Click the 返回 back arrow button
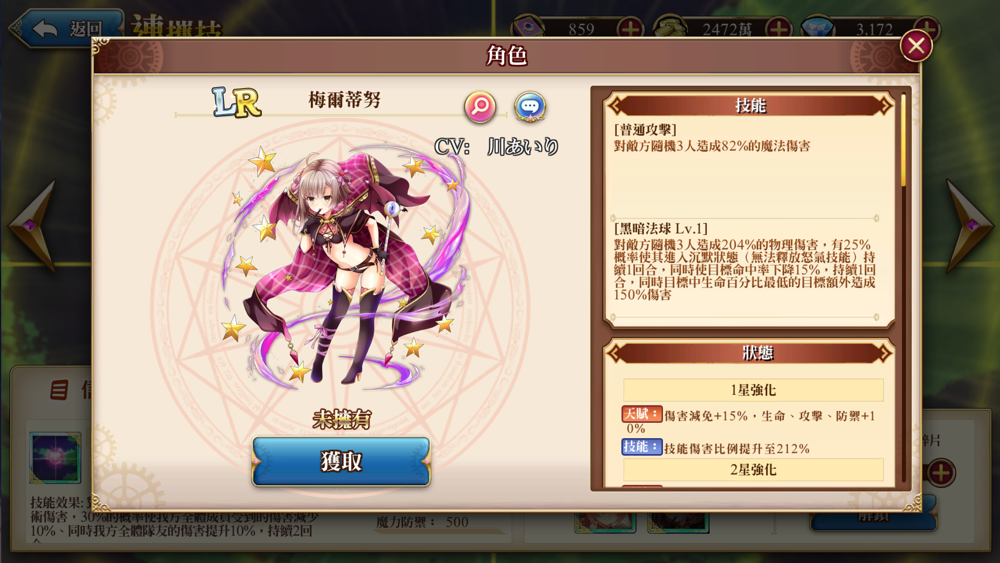Image resolution: width=1000 pixels, height=563 pixels. click(64, 28)
